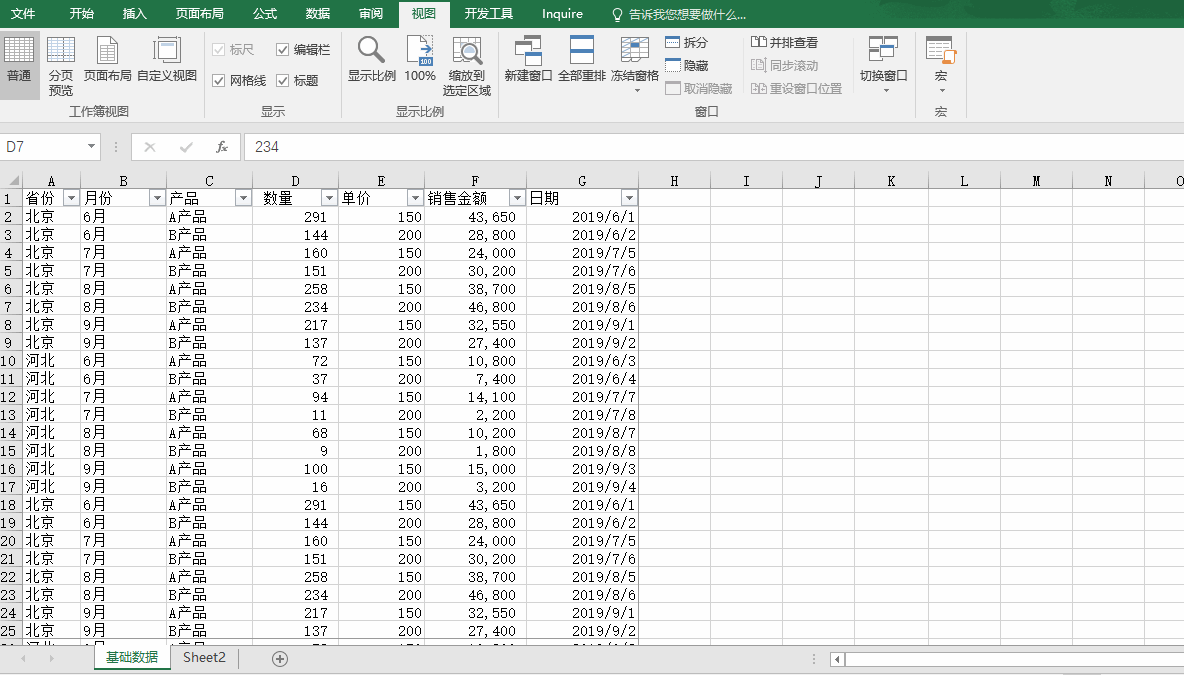Open Custom Views (自定义视图)
This screenshot has height=675, width=1184.
[167, 60]
